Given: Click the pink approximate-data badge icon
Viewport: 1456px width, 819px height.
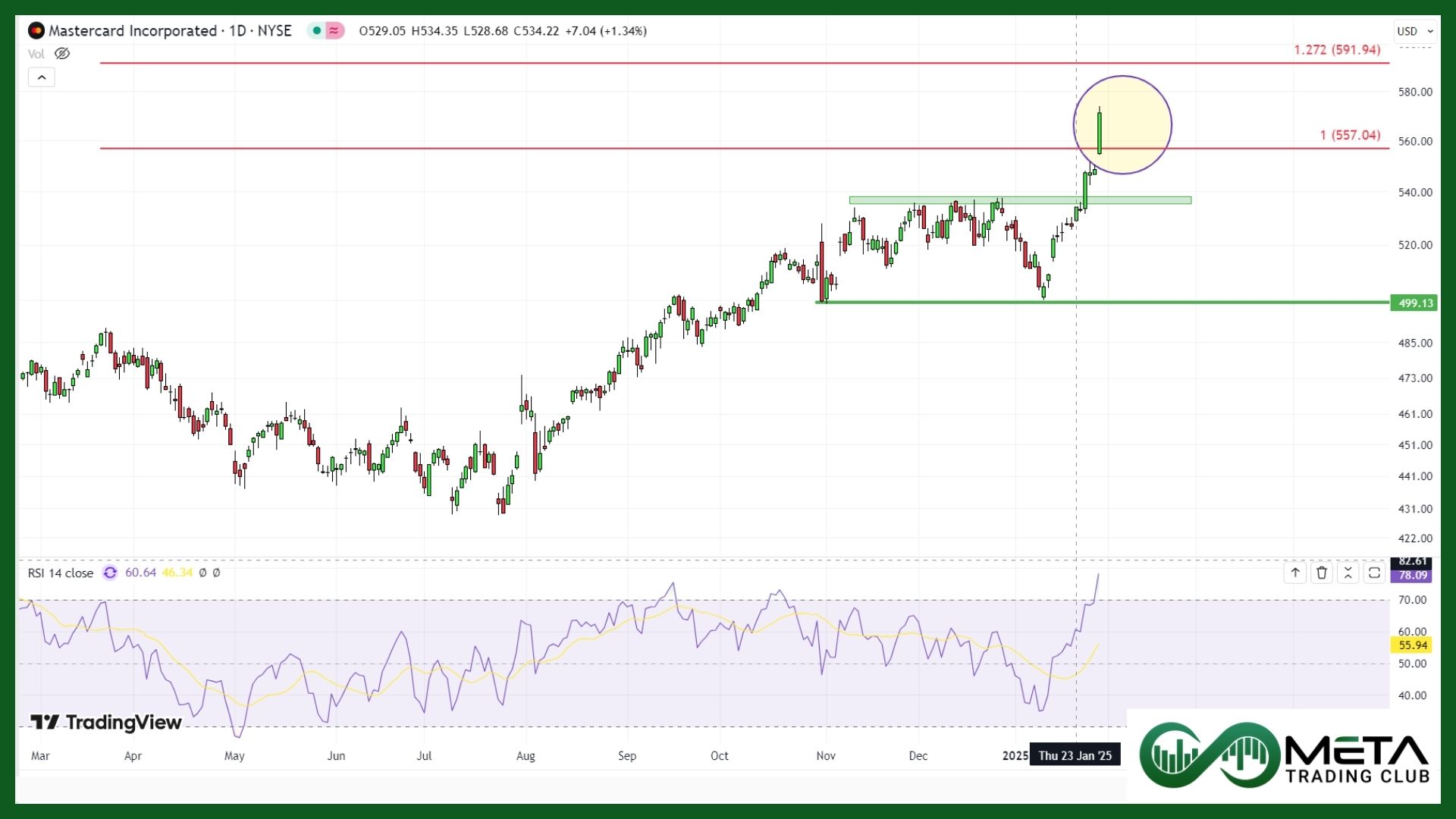Looking at the screenshot, I should (x=334, y=31).
